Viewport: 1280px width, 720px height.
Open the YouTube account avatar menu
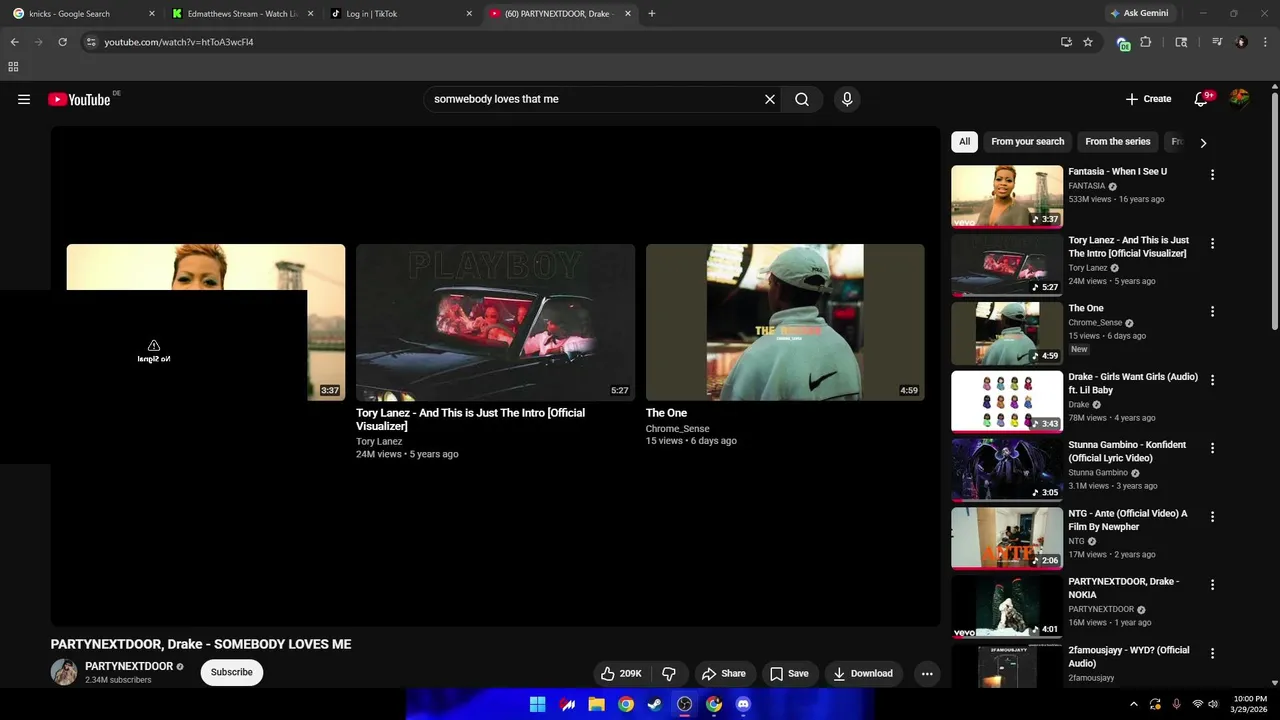(x=1240, y=98)
